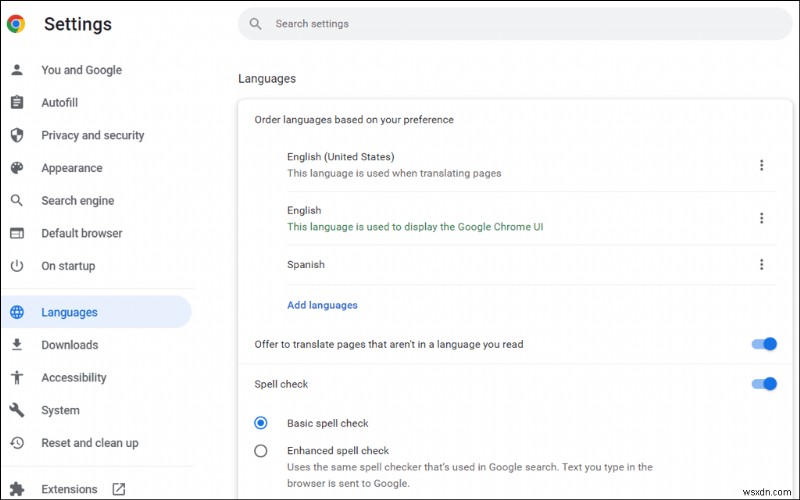Click the external link icon beside Extensions
The height and width of the screenshot is (500, 800).
point(118,489)
